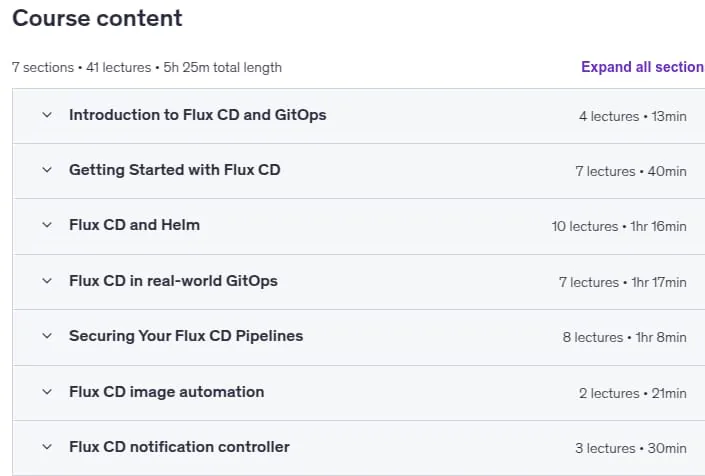
Task: Expand chevron for Introduction to Flux CD and GitOps
Action: [x=47, y=115]
